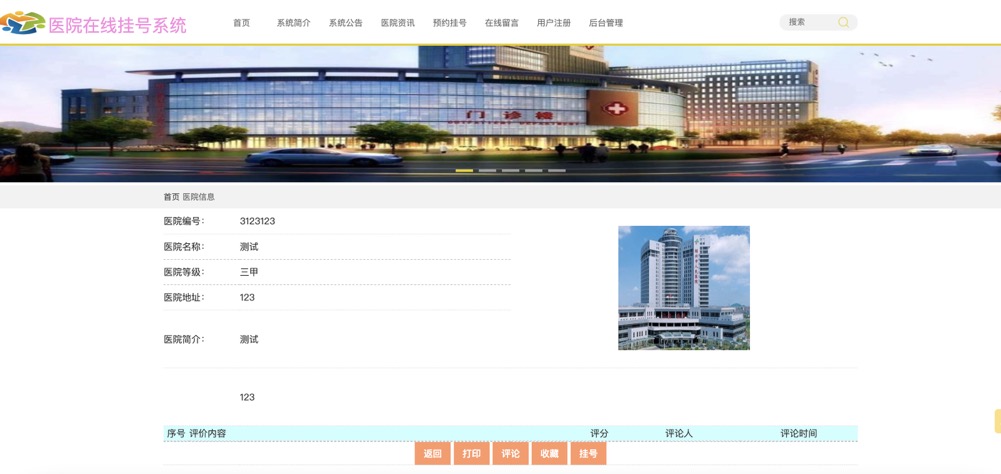This screenshot has width=1001, height=474.
Task: Open the 系统简介 menu item
Action: pos(294,23)
